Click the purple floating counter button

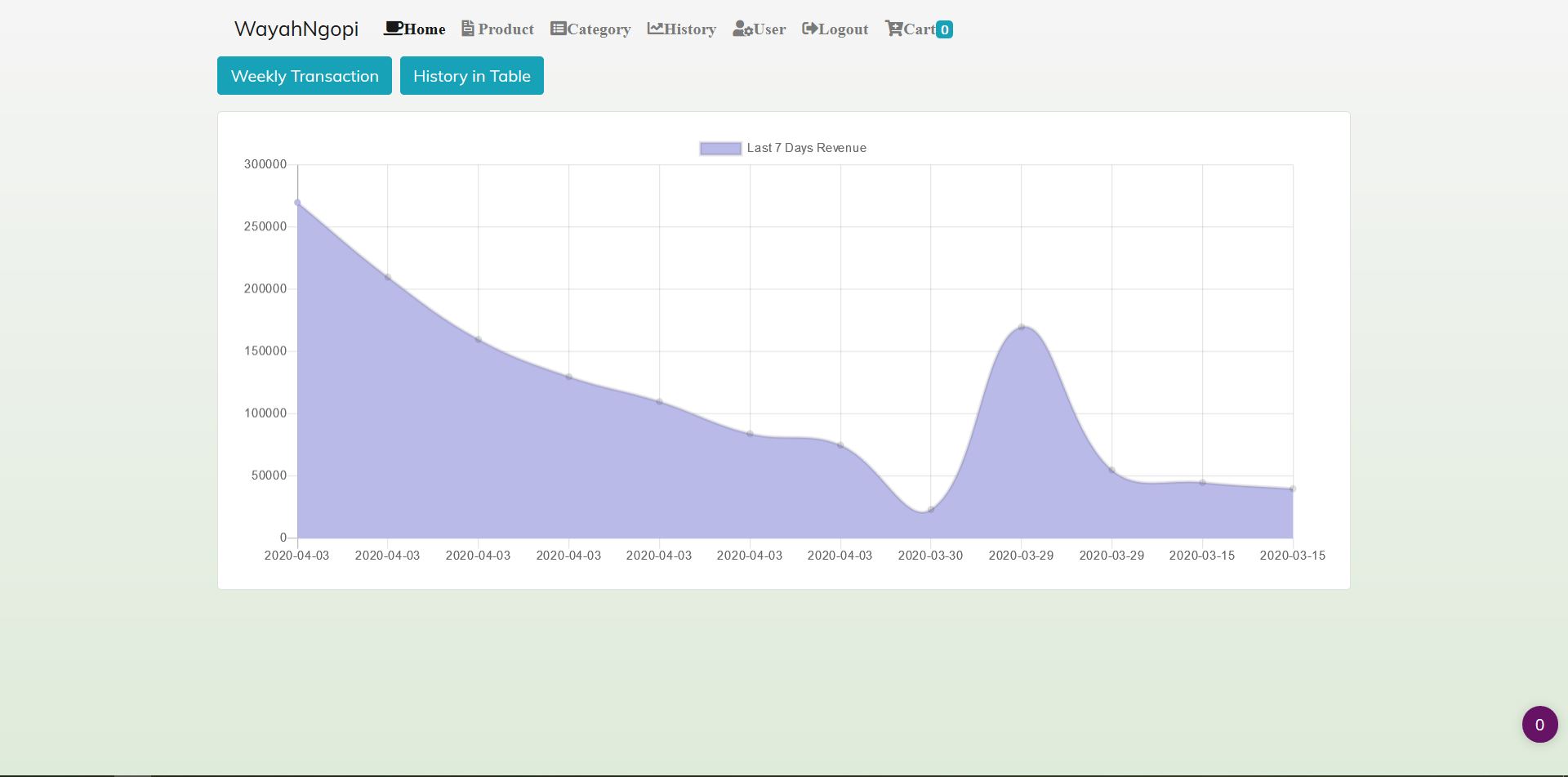point(1540,725)
